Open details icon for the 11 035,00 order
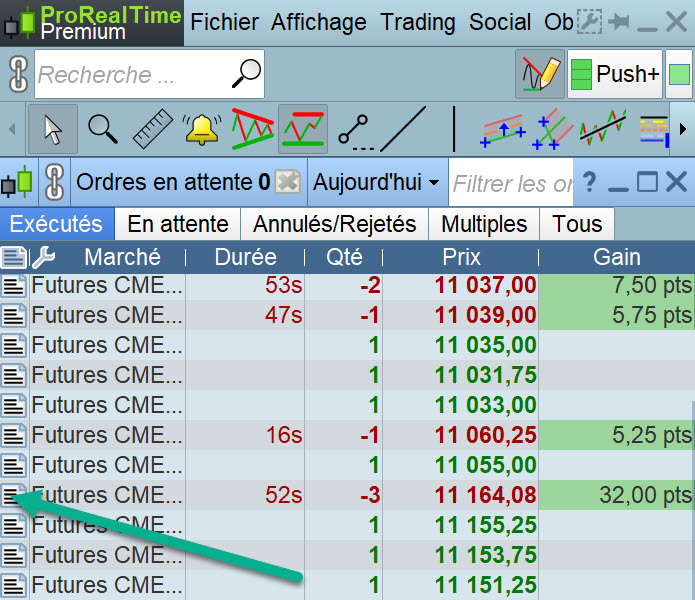The height and width of the screenshot is (600, 695). pyautogui.click(x=14, y=346)
